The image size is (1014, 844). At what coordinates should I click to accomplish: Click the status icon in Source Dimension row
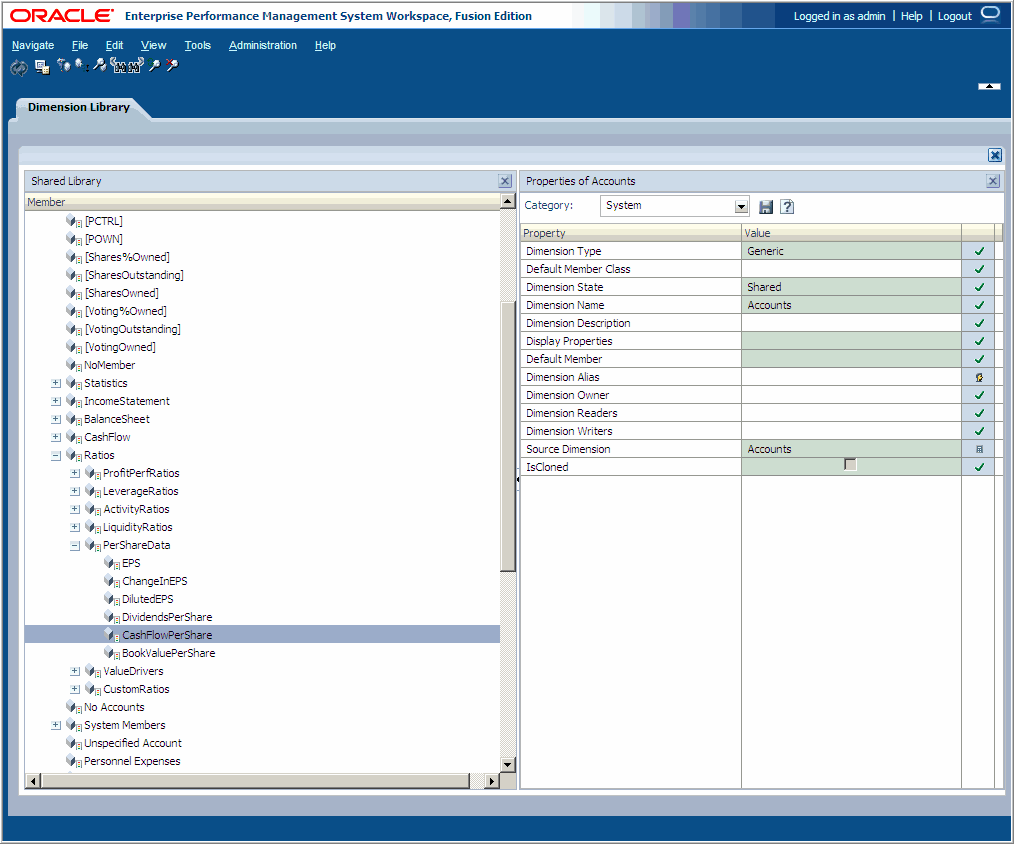click(979, 449)
